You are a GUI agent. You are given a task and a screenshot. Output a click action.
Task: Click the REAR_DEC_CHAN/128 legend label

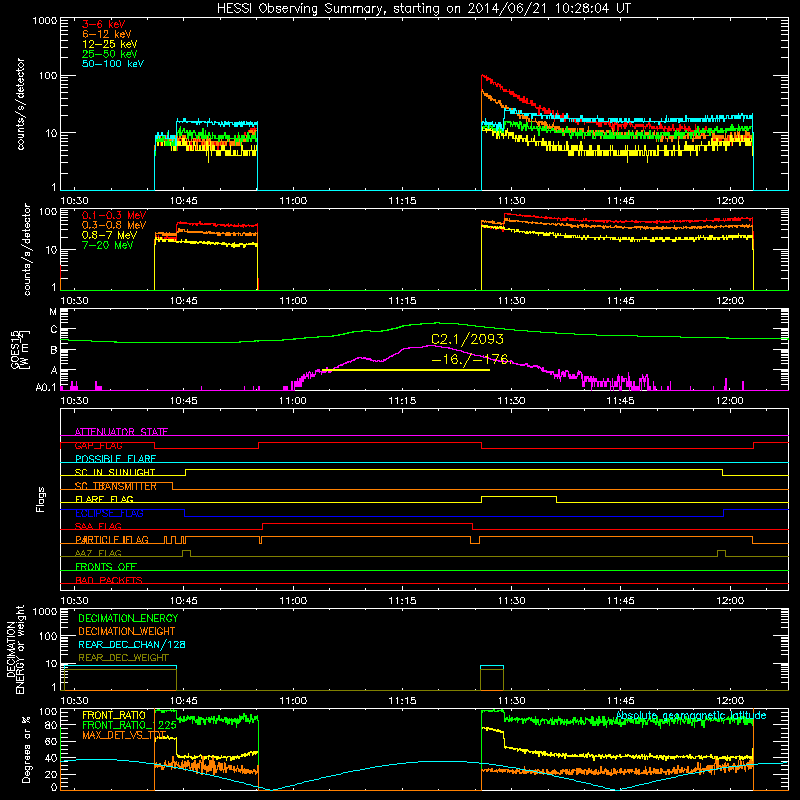[x=132, y=645]
